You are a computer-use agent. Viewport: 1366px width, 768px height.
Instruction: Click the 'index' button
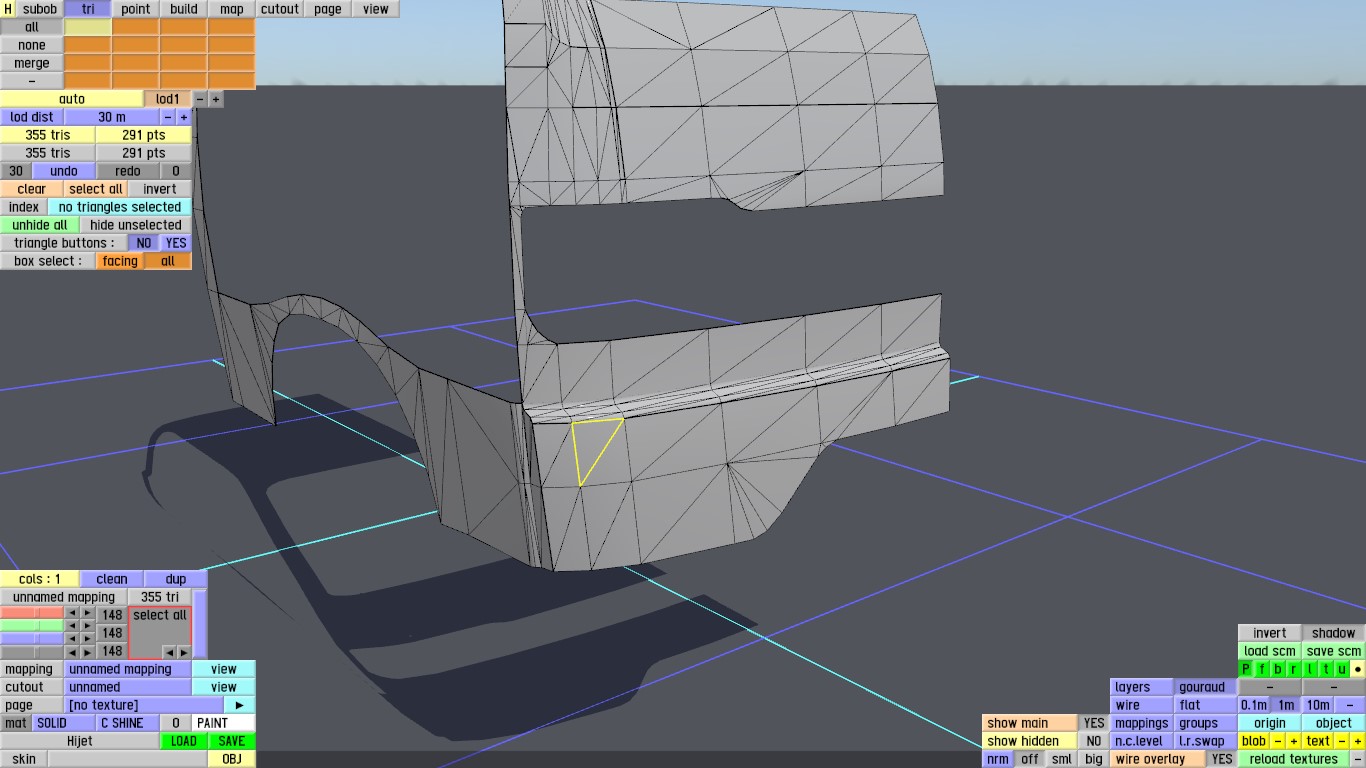pyautogui.click(x=24, y=207)
